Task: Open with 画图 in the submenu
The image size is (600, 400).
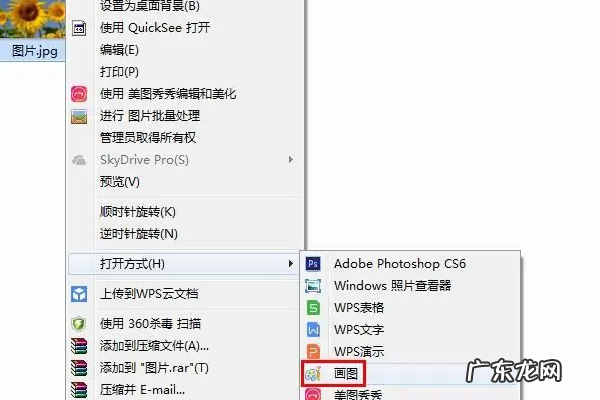Action: coord(346,374)
